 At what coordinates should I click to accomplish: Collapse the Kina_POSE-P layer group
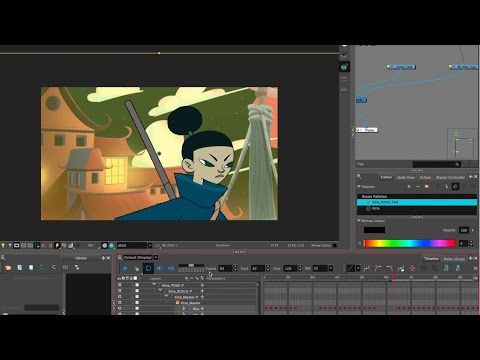tap(154, 285)
